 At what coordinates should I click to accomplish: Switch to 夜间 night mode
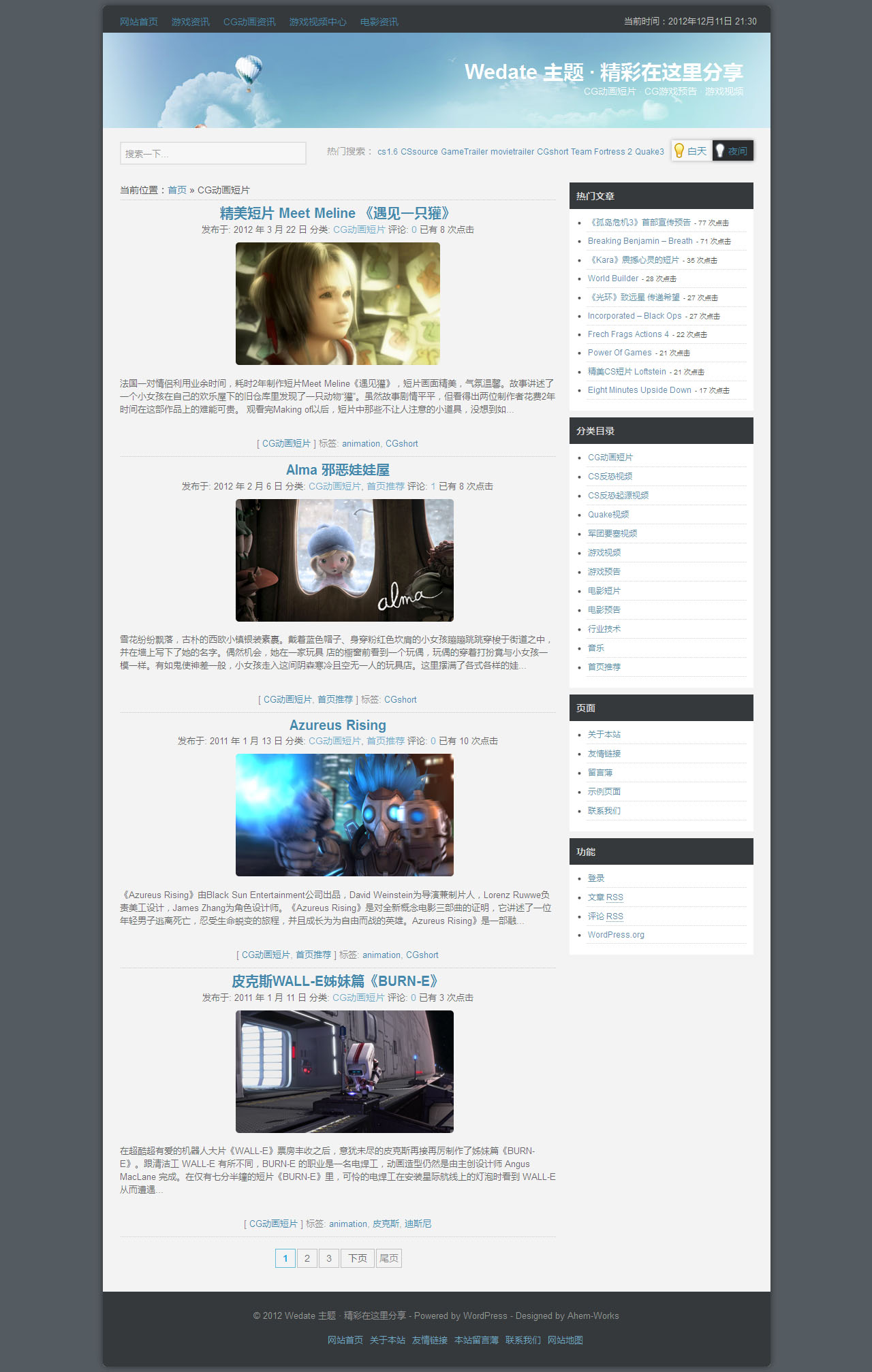tap(733, 151)
